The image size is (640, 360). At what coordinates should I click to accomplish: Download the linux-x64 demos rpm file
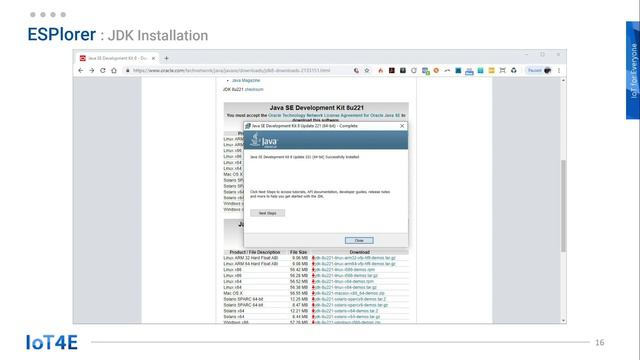coord(344,282)
